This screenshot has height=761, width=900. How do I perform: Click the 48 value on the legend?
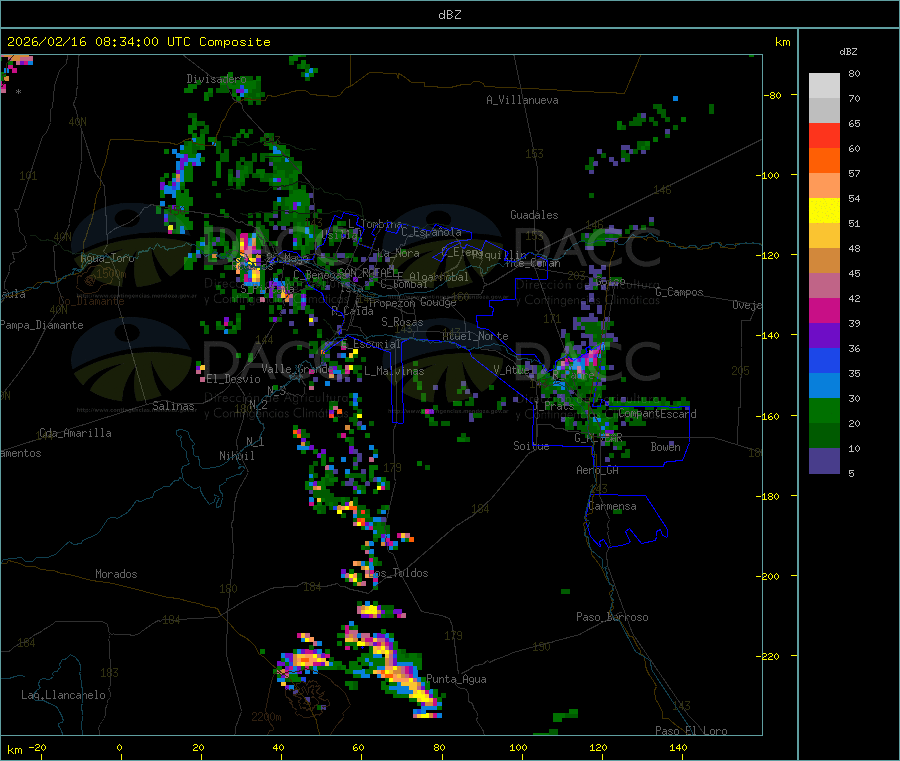(x=854, y=249)
